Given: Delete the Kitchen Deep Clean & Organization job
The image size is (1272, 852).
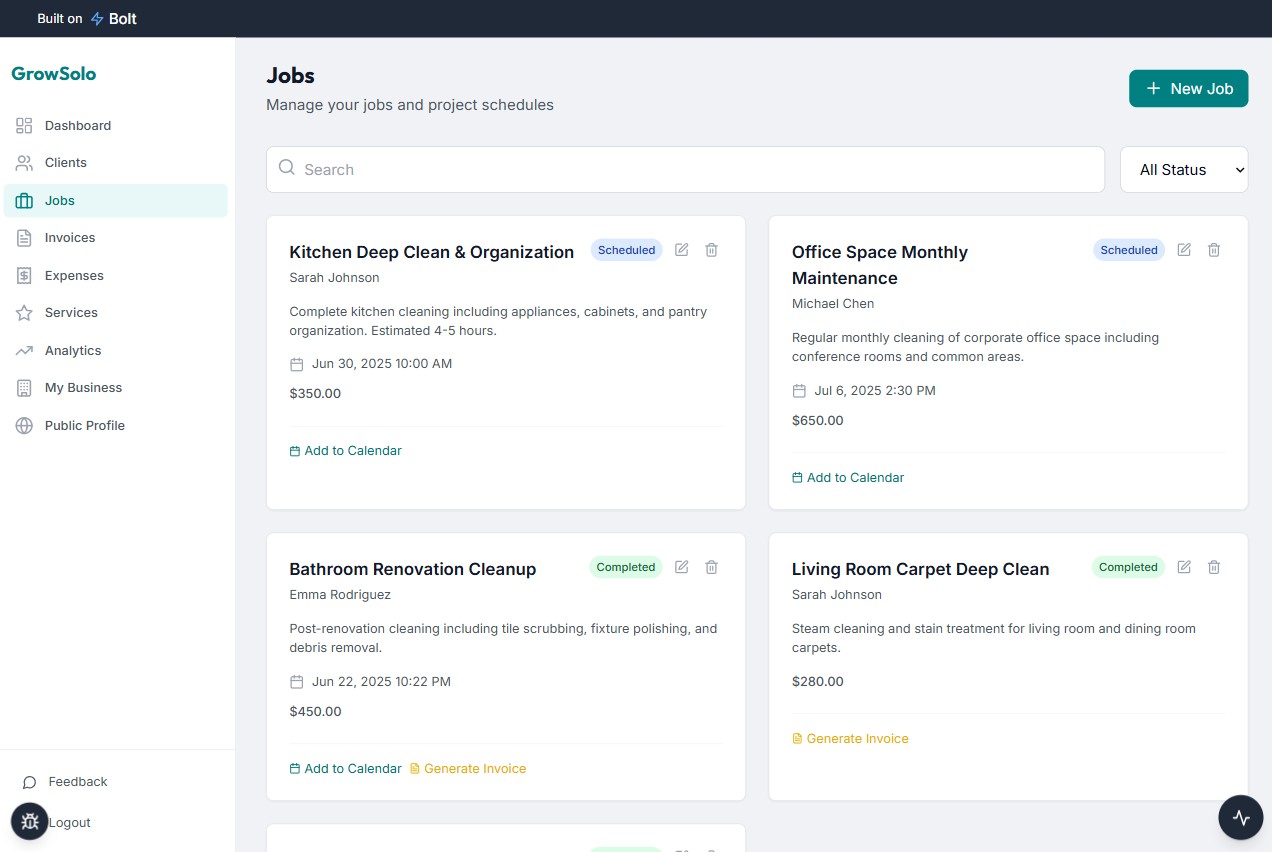Looking at the screenshot, I should click(x=711, y=250).
